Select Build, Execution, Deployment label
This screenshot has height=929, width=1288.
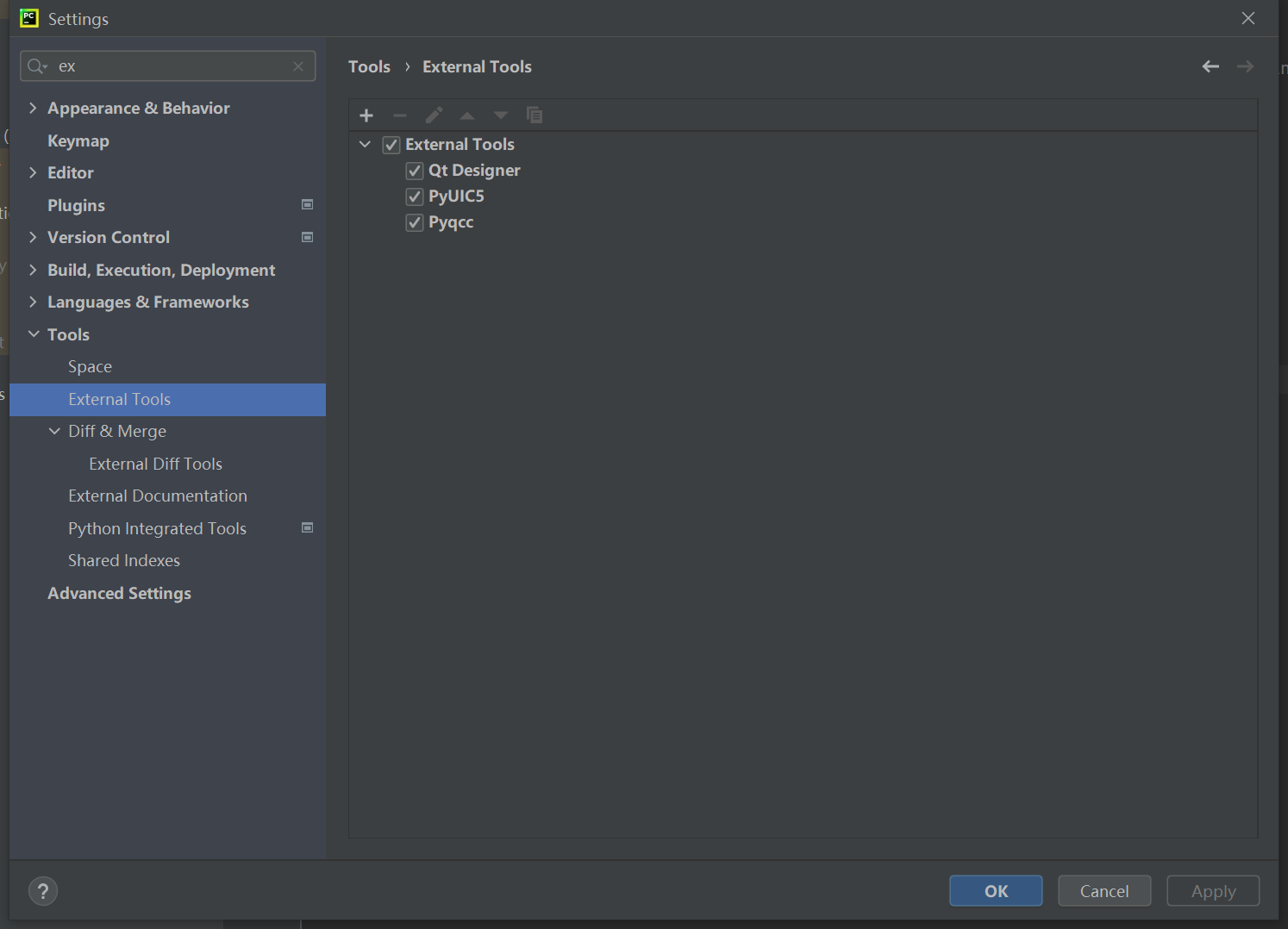coord(161,270)
